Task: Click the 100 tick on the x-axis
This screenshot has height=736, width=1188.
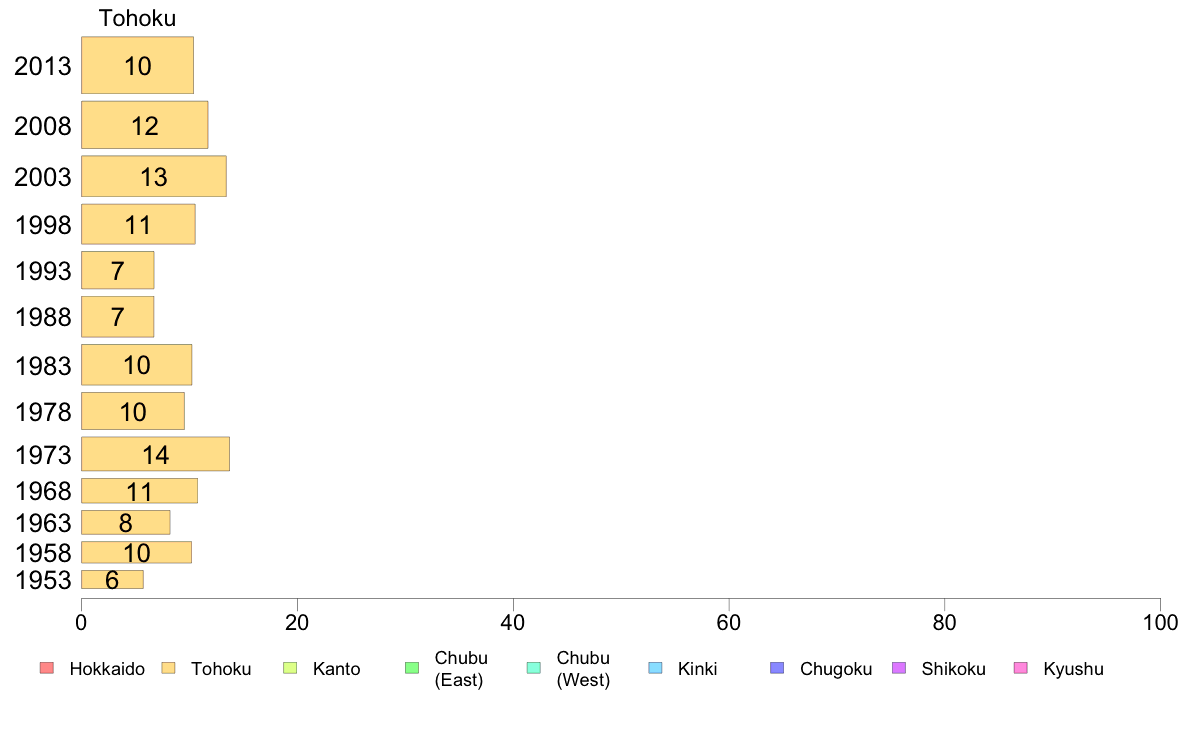Action: (1160, 622)
